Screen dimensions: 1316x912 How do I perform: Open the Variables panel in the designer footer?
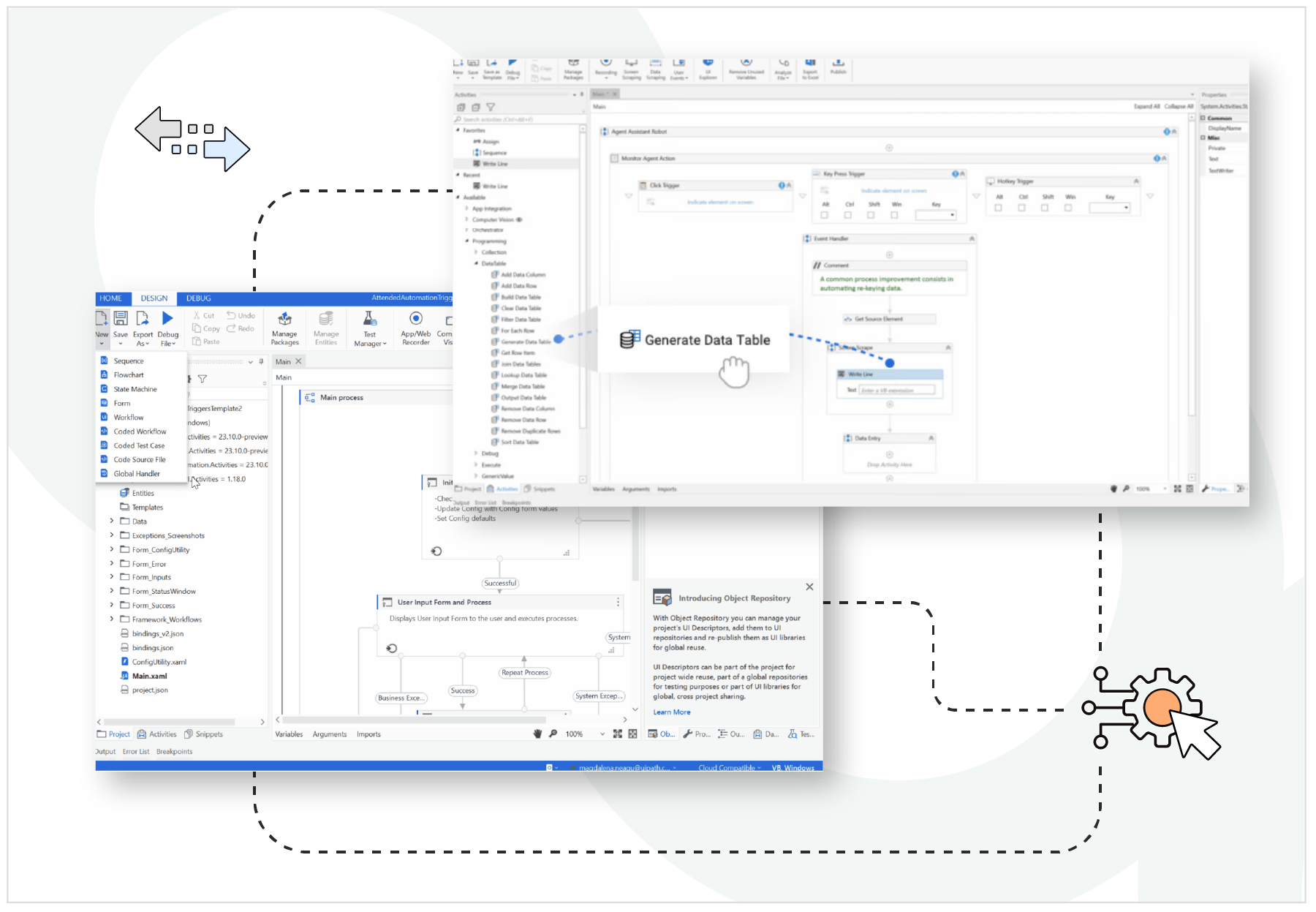pyautogui.click(x=289, y=734)
